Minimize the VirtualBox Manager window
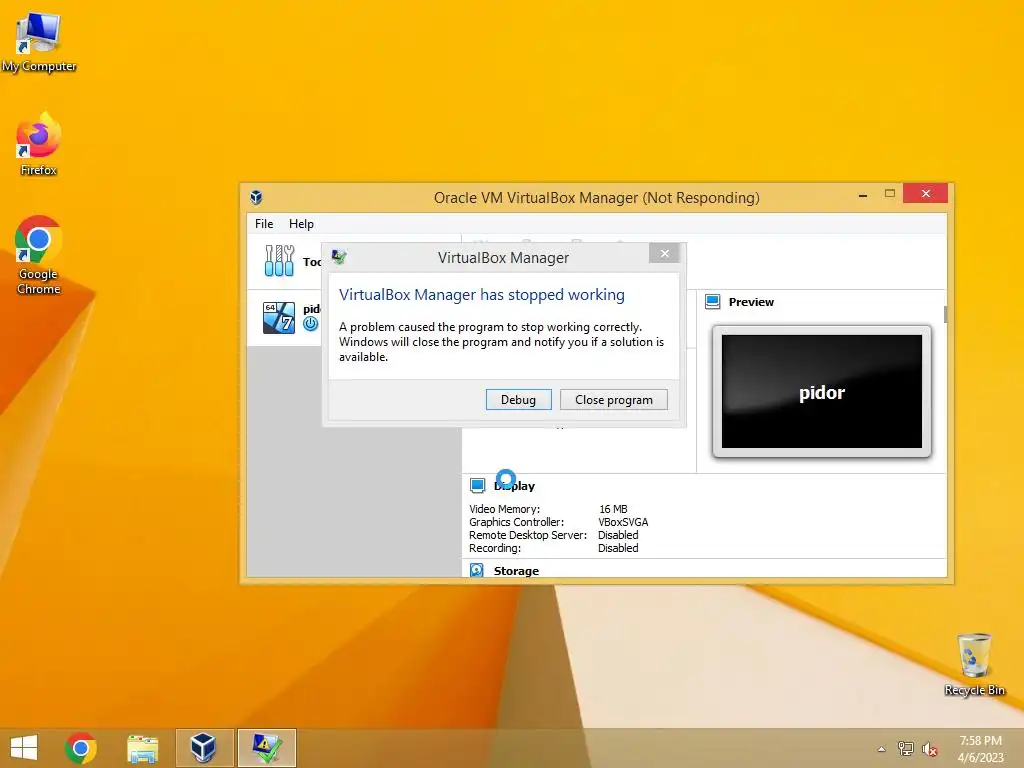The width and height of the screenshot is (1024, 768). point(863,194)
